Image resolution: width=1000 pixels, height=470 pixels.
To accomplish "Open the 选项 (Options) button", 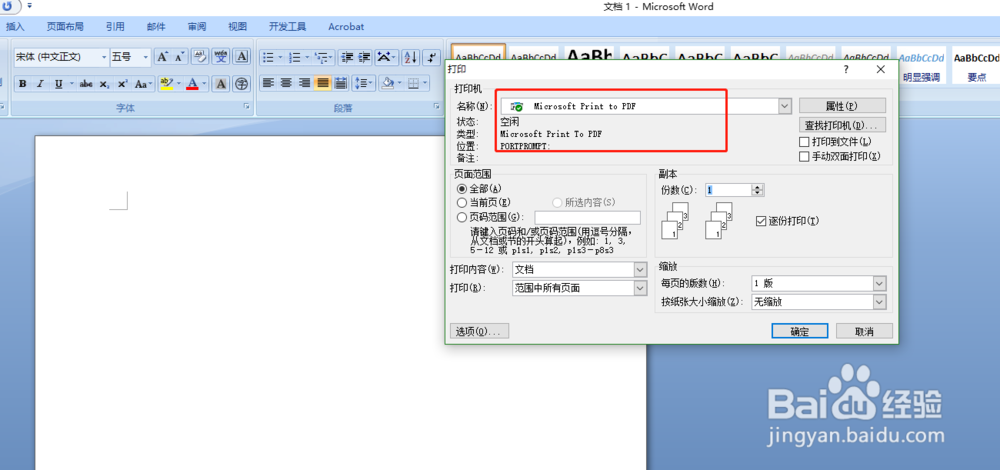I will (x=479, y=332).
